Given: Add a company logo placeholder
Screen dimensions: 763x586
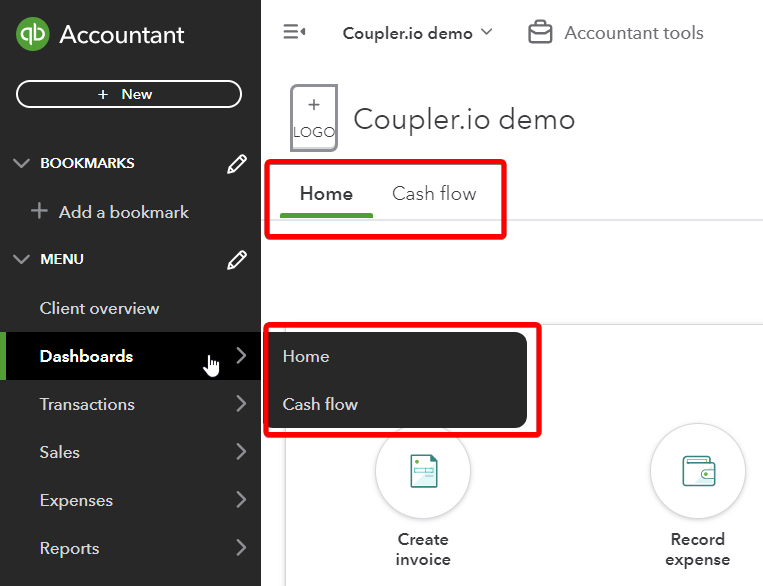Looking at the screenshot, I should (x=314, y=118).
